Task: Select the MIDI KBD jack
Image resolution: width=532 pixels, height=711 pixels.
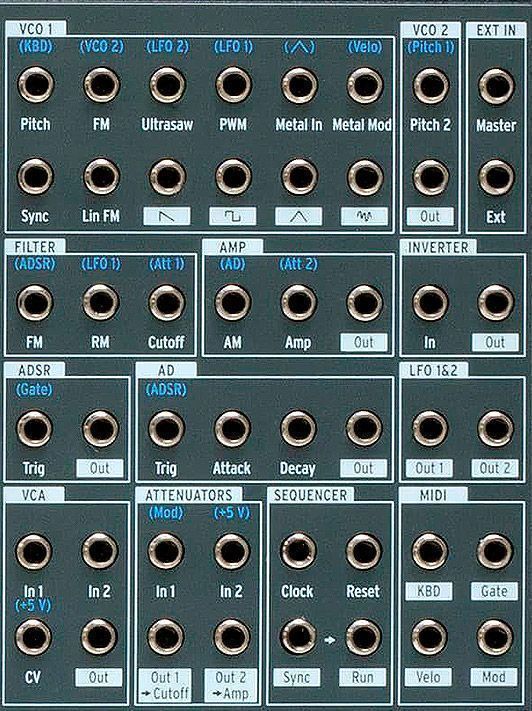Action: 430,551
